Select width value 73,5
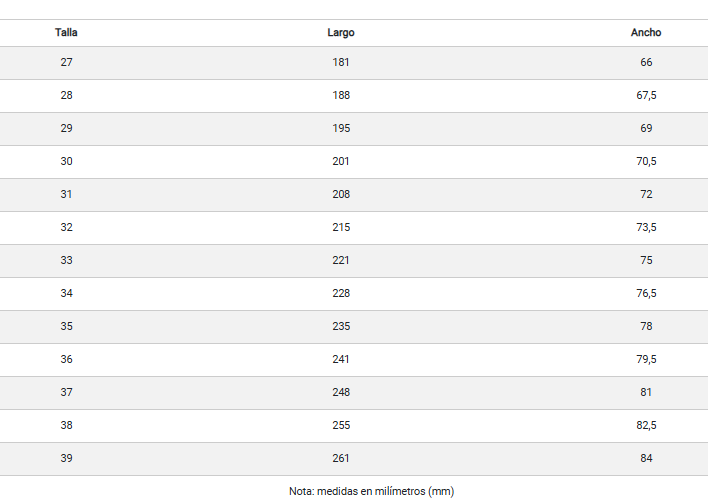The image size is (708, 502). [646, 227]
